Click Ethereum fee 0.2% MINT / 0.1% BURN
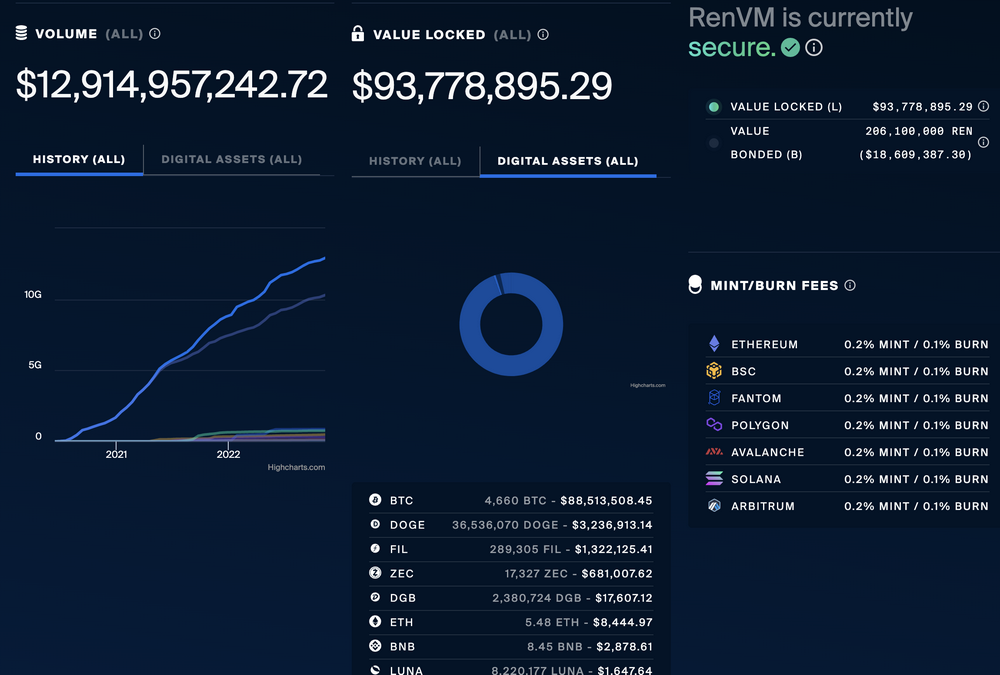 tap(916, 344)
